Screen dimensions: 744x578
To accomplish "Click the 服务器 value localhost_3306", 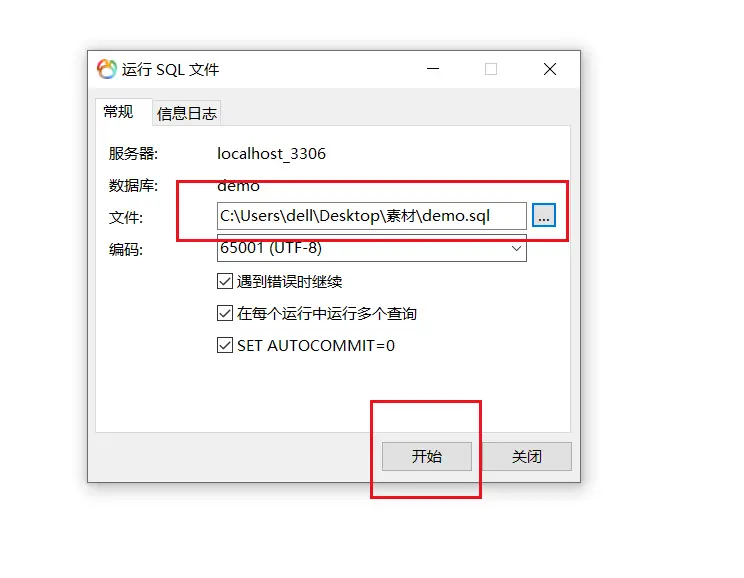I will tap(271, 154).
